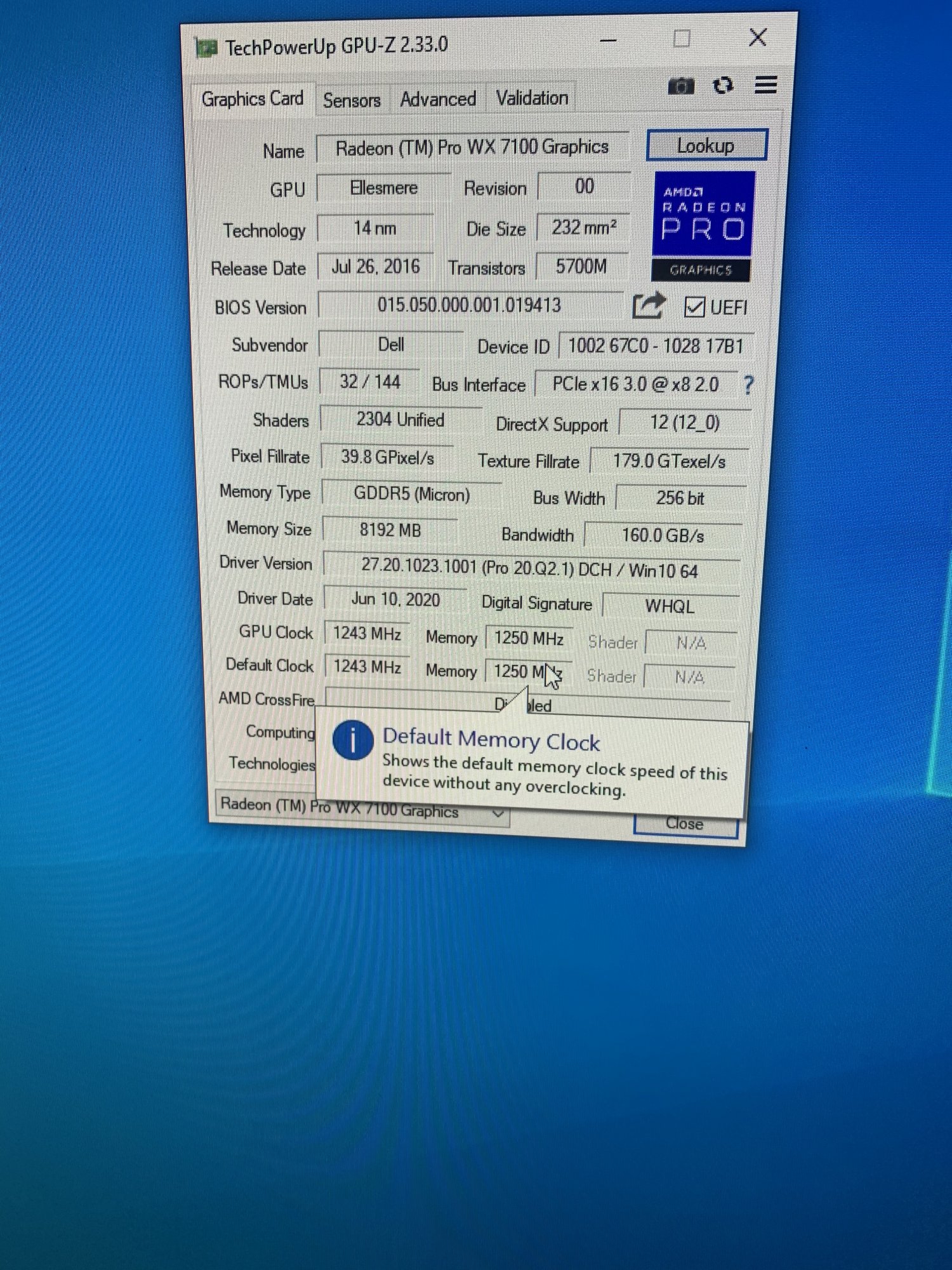Click the Digital Signature value WHQL
This screenshot has height=1270, width=952.
click(670, 606)
